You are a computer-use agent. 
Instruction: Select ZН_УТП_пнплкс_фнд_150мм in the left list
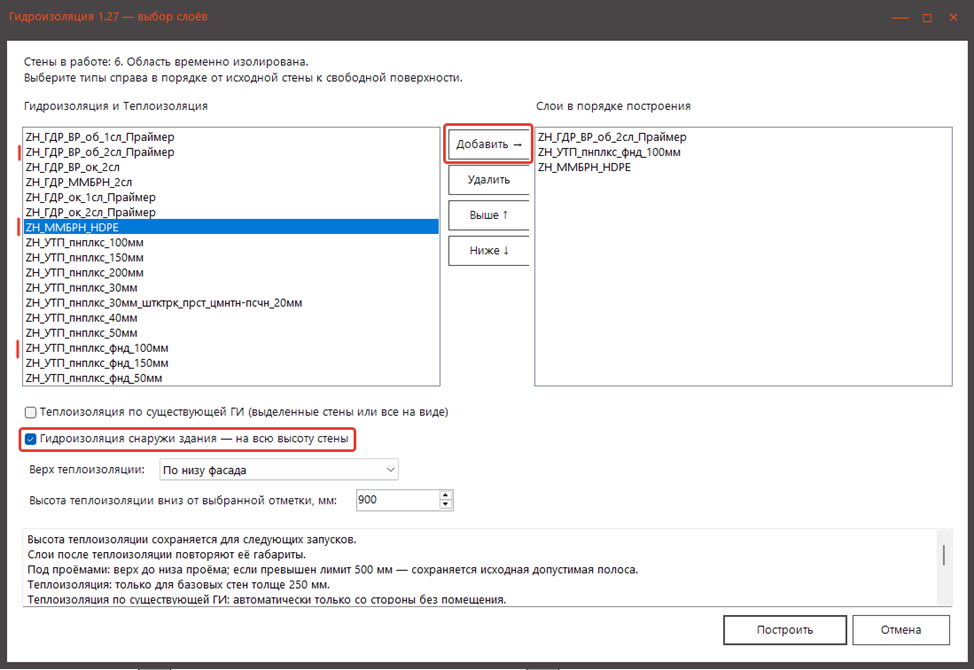[x=231, y=363]
